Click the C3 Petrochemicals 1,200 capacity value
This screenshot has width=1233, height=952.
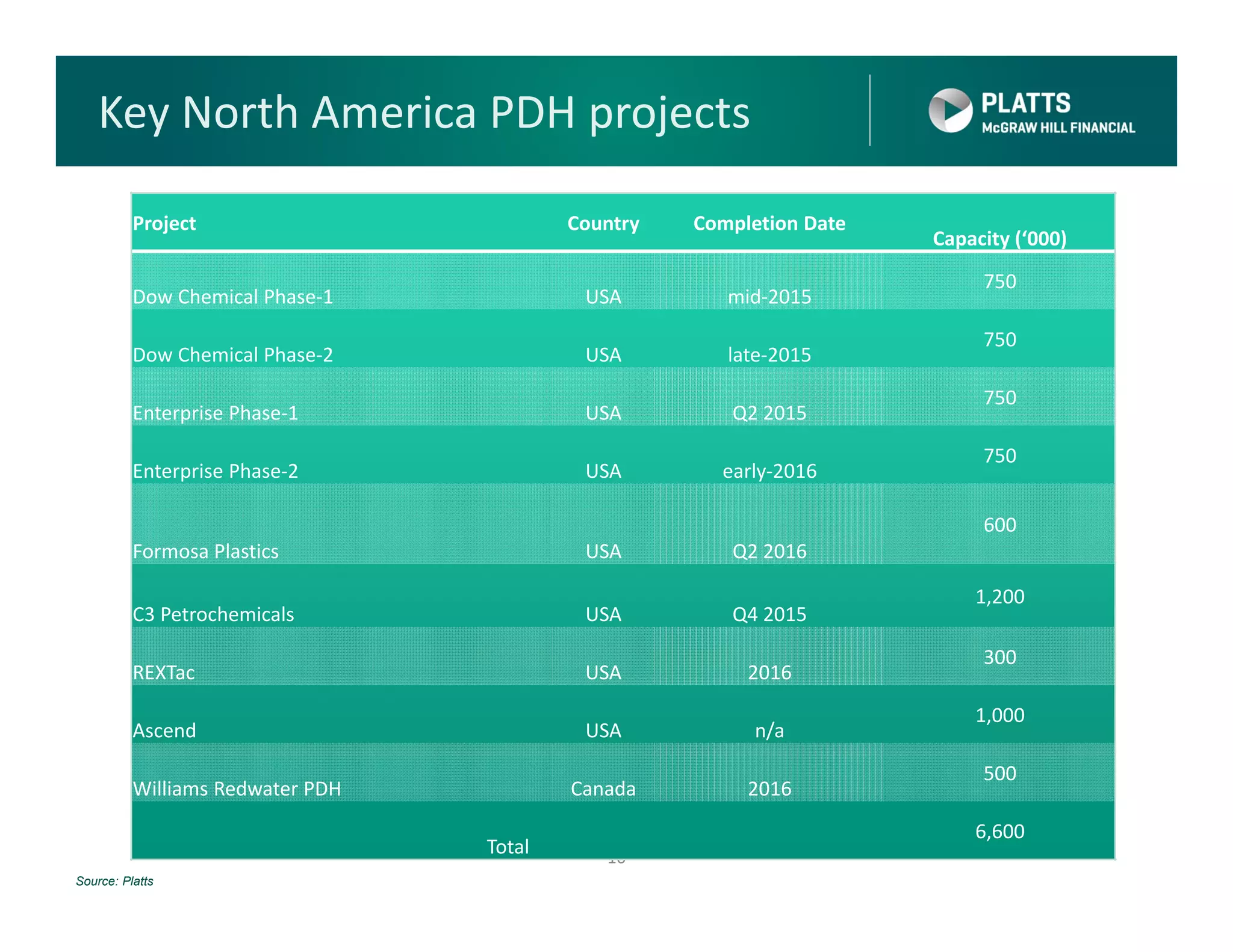coord(999,596)
